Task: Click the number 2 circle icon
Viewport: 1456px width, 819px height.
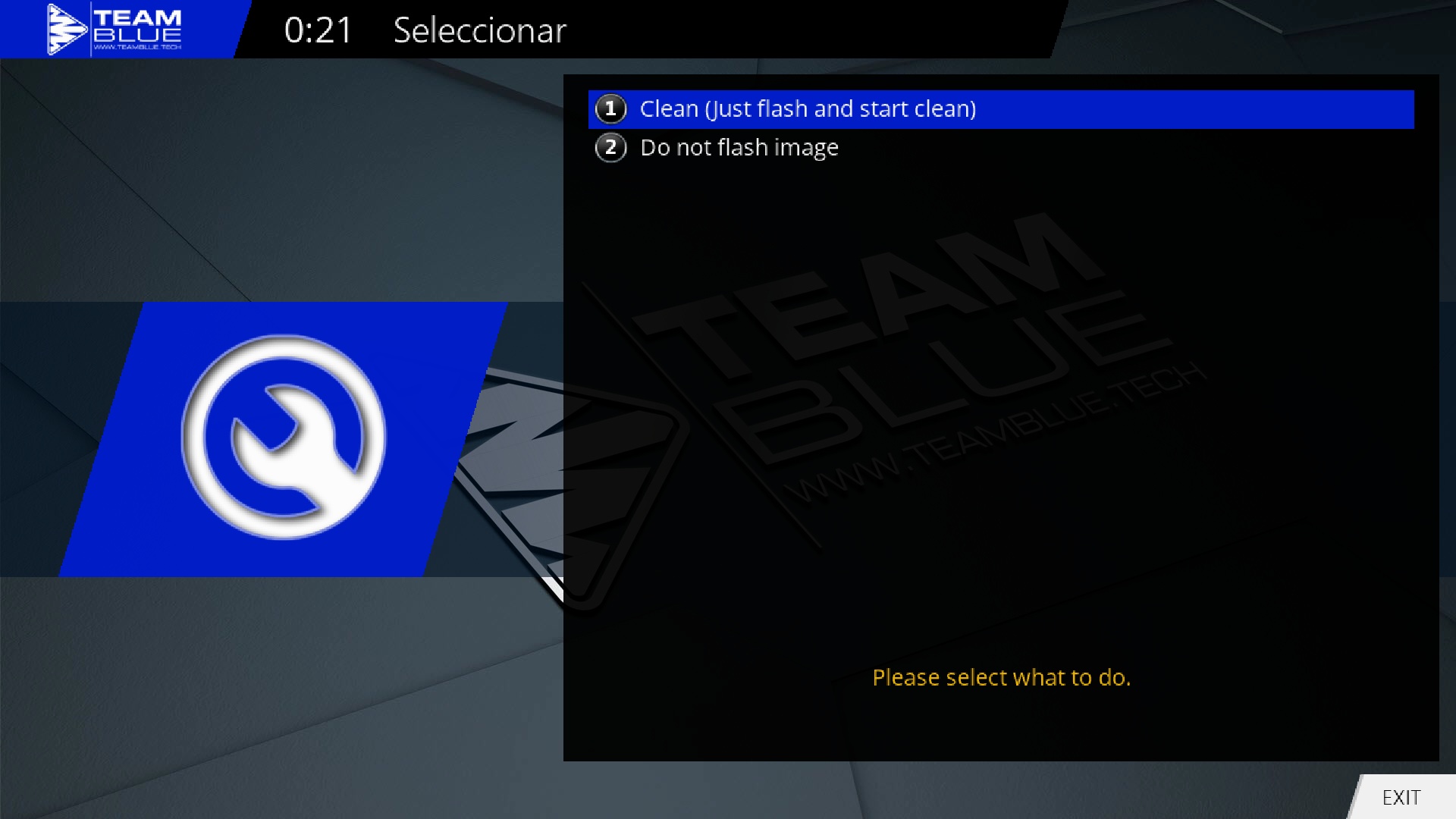Action: 610,148
